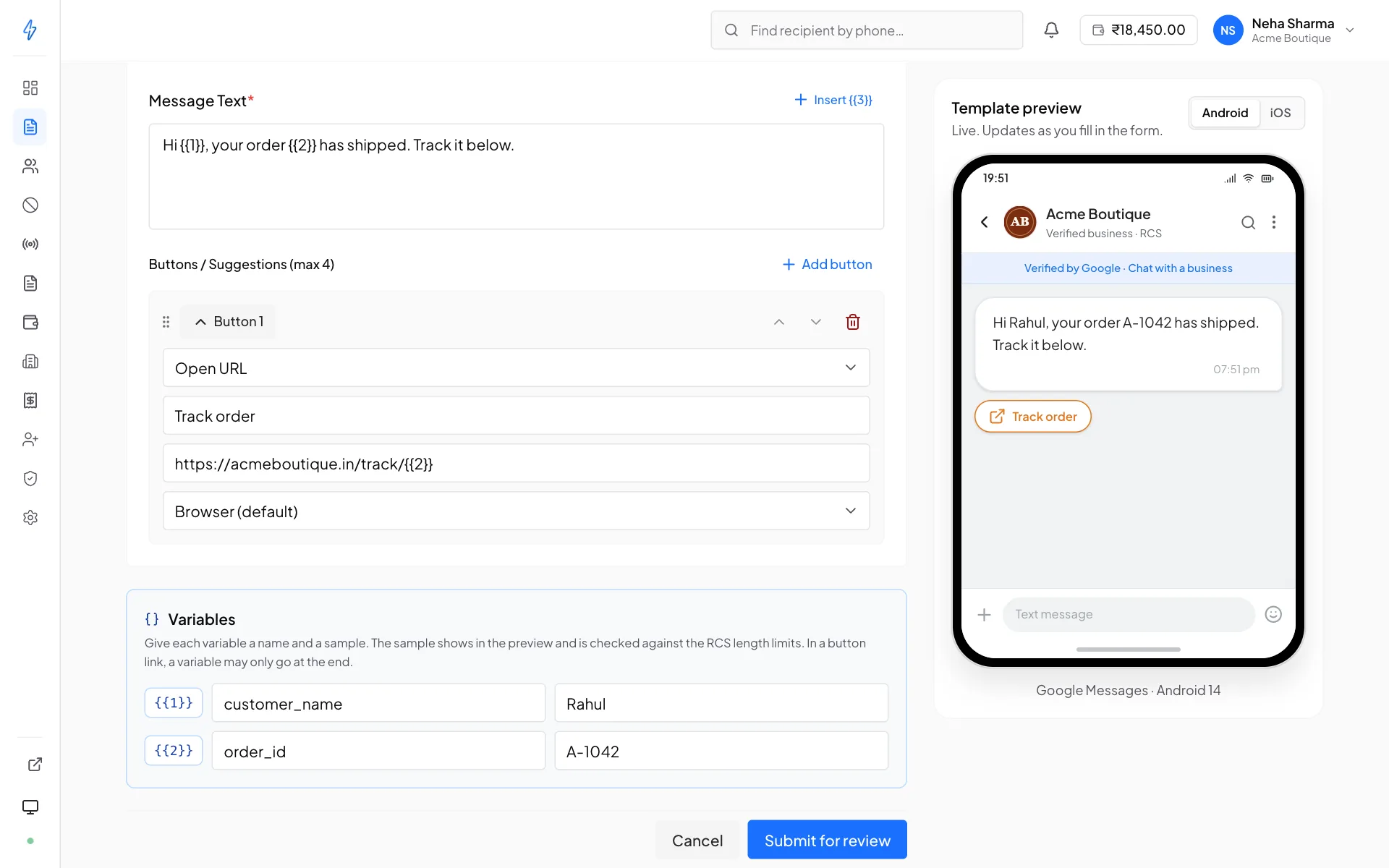1389x868 pixels.
Task: Edit the A-1042 sample value field
Action: click(721, 751)
